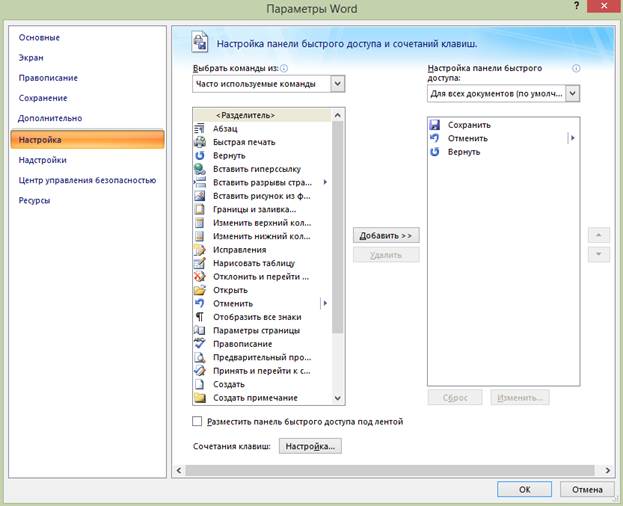The image size is (623, 506).
Task: Select the Принять и перейти icon
Action: [x=199, y=371]
